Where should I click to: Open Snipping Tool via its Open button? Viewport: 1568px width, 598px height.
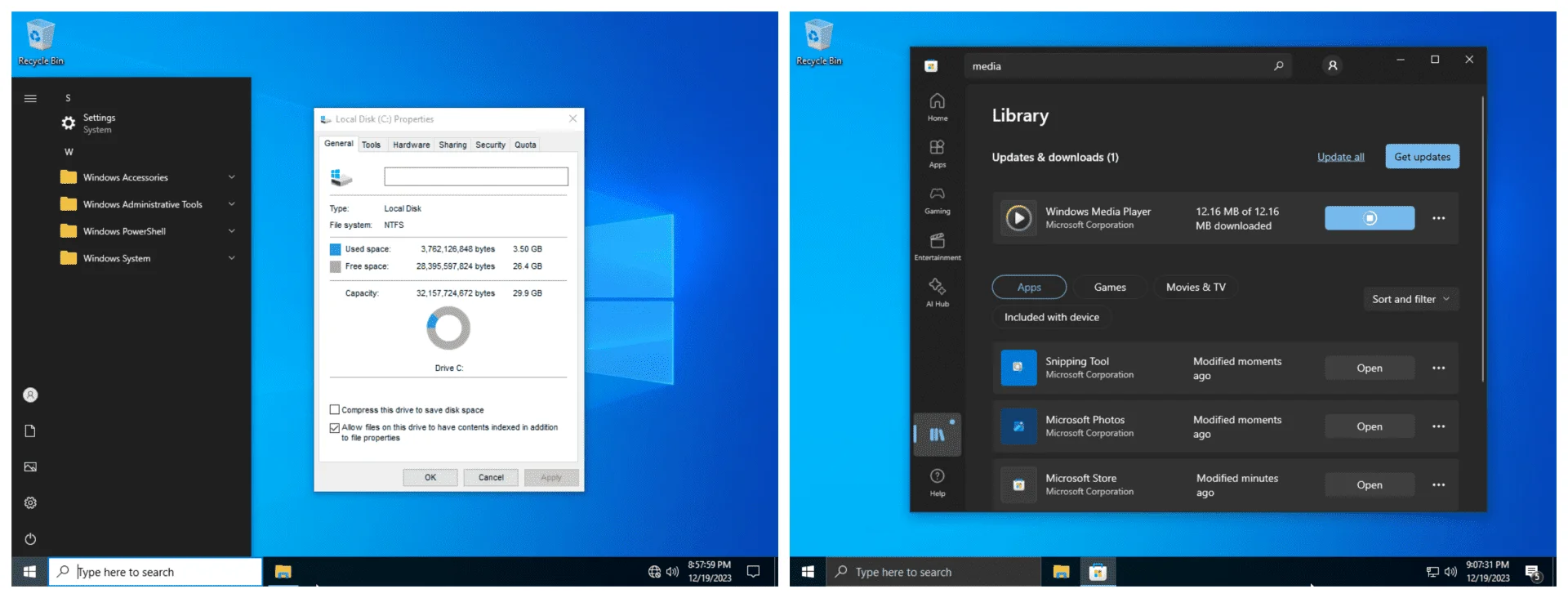click(x=1370, y=368)
